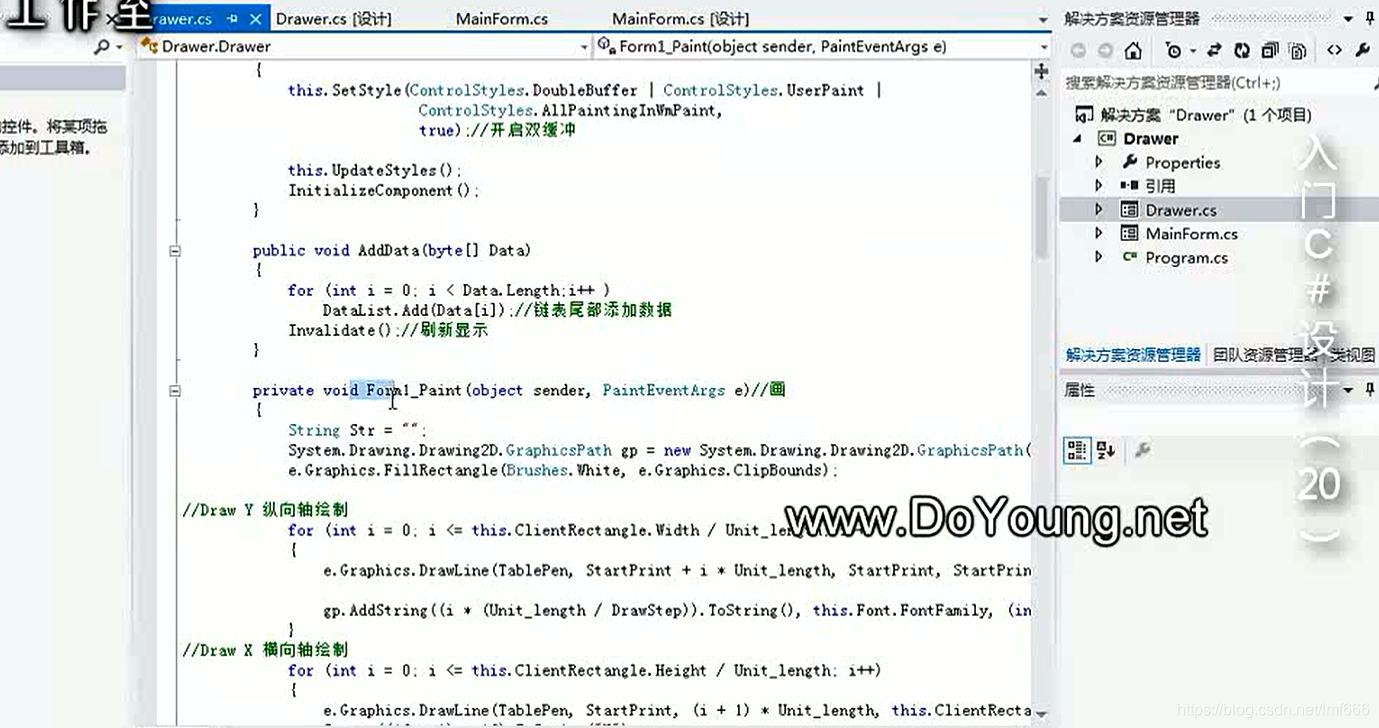
Task: Expand the Properties node
Action: pos(1099,162)
